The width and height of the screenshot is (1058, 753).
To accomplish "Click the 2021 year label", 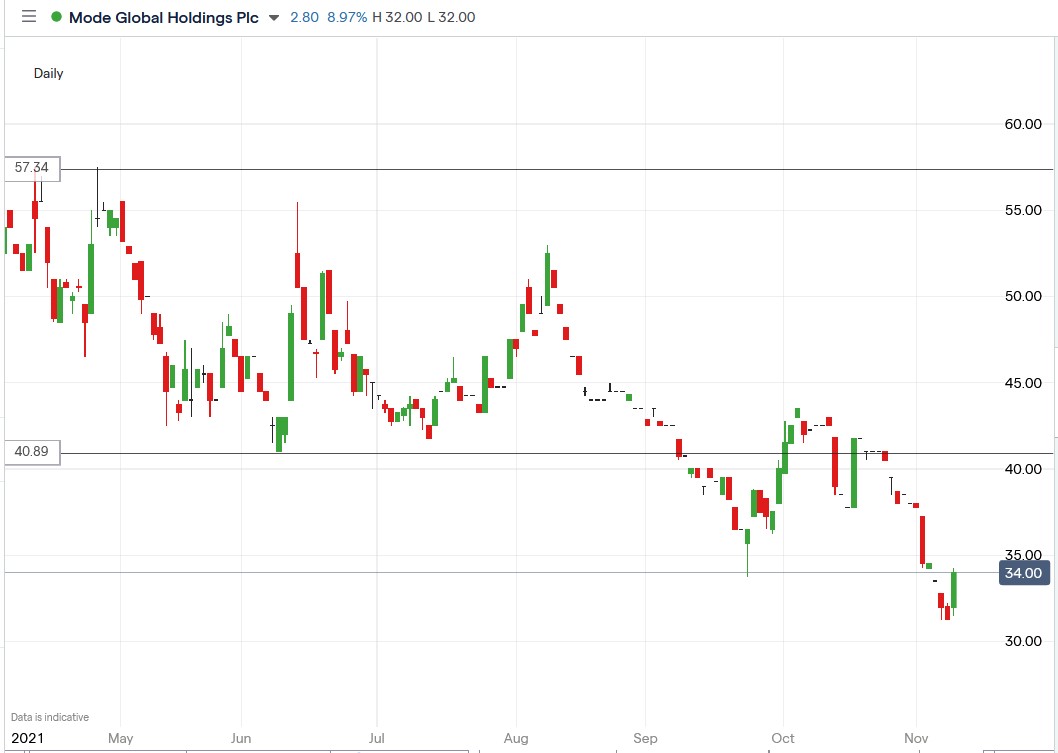I will tap(29, 738).
